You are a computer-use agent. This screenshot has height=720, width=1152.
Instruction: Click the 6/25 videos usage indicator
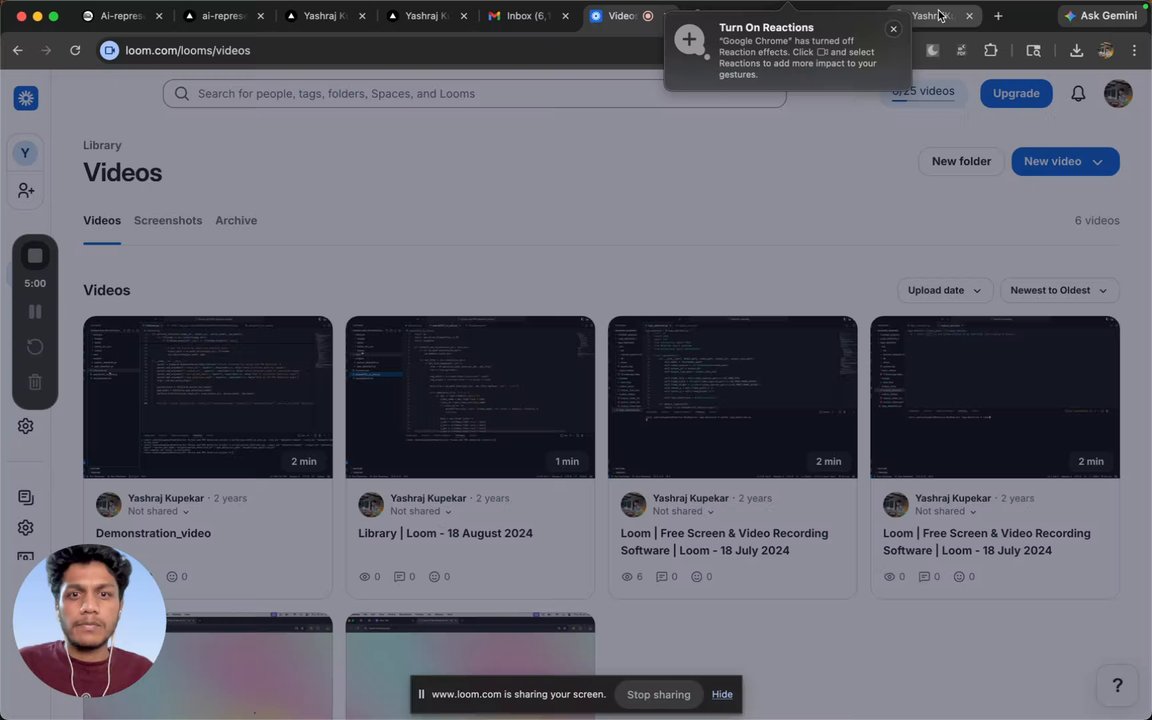click(x=924, y=92)
